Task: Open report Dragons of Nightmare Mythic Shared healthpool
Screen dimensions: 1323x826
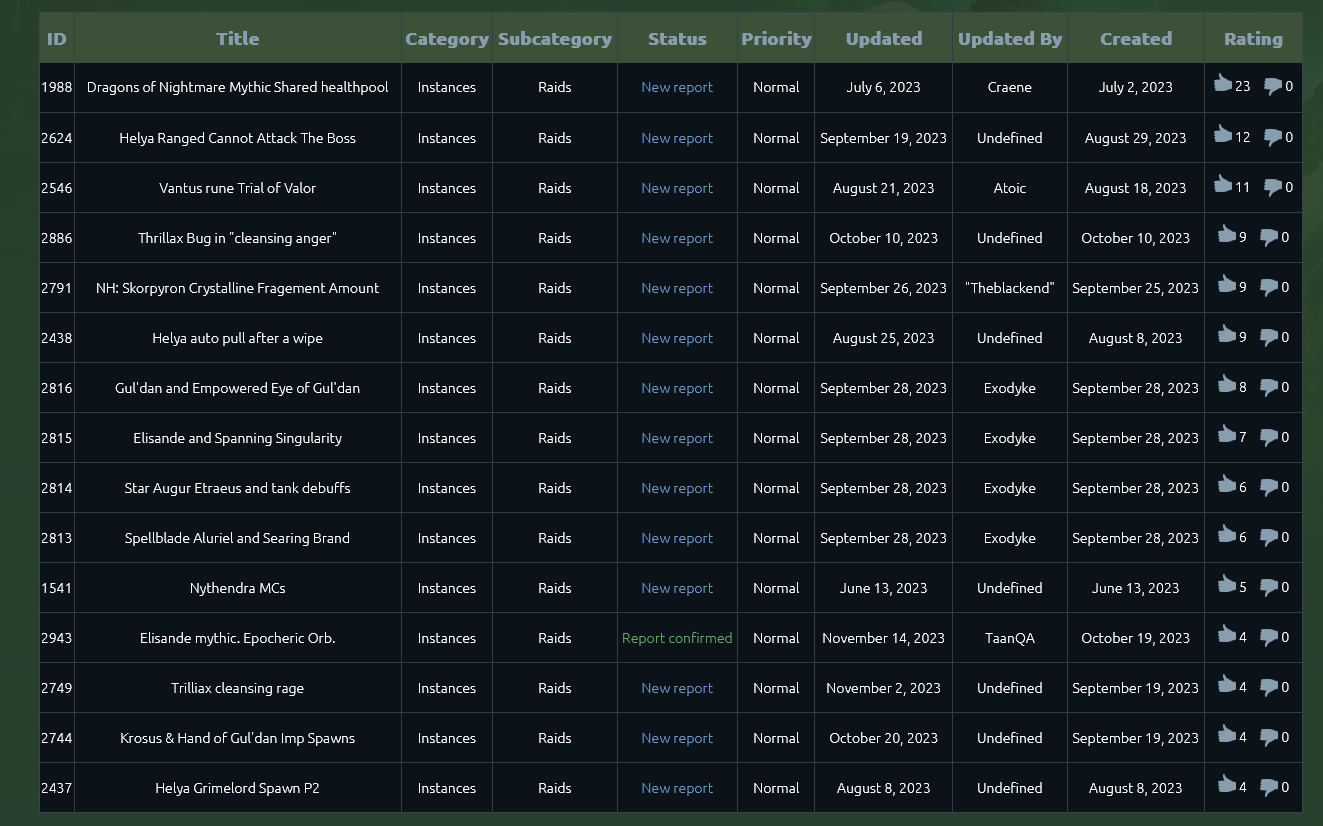Action: (238, 87)
